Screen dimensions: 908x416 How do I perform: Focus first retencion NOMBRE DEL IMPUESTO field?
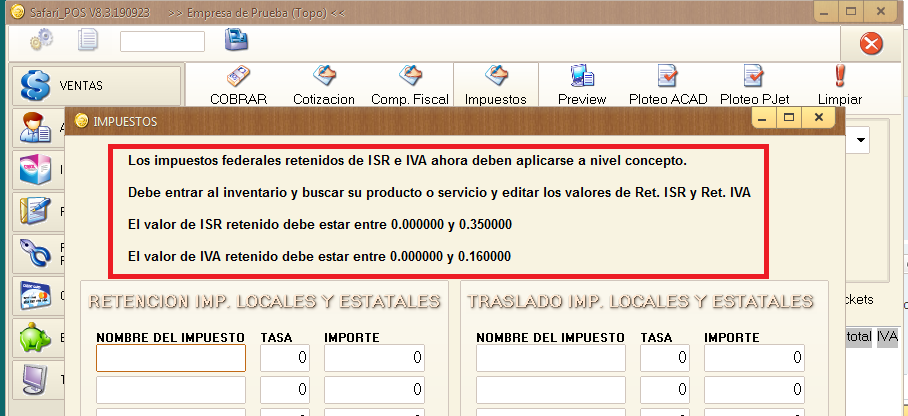171,358
